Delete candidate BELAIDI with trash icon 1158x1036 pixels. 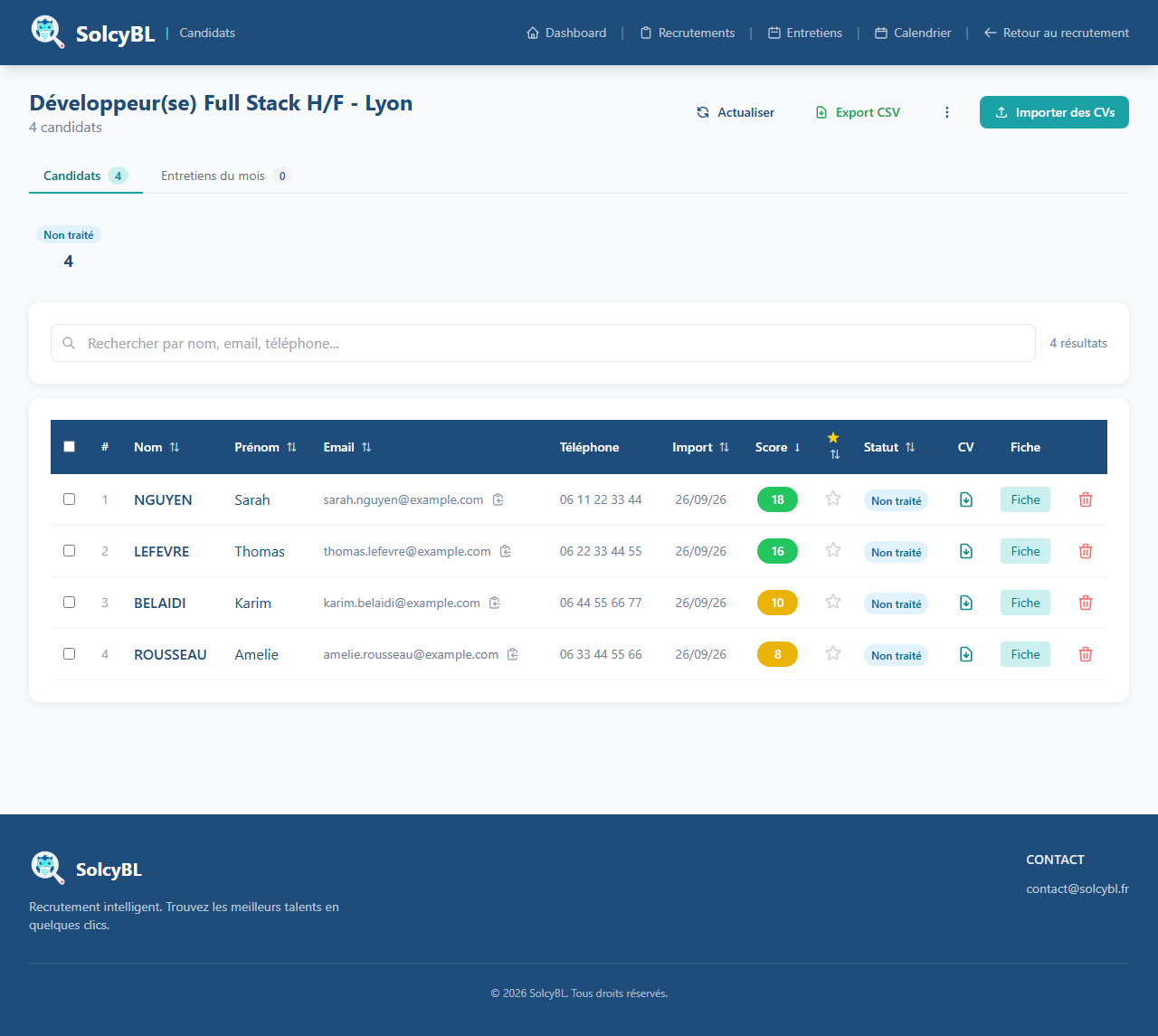tap(1086, 603)
